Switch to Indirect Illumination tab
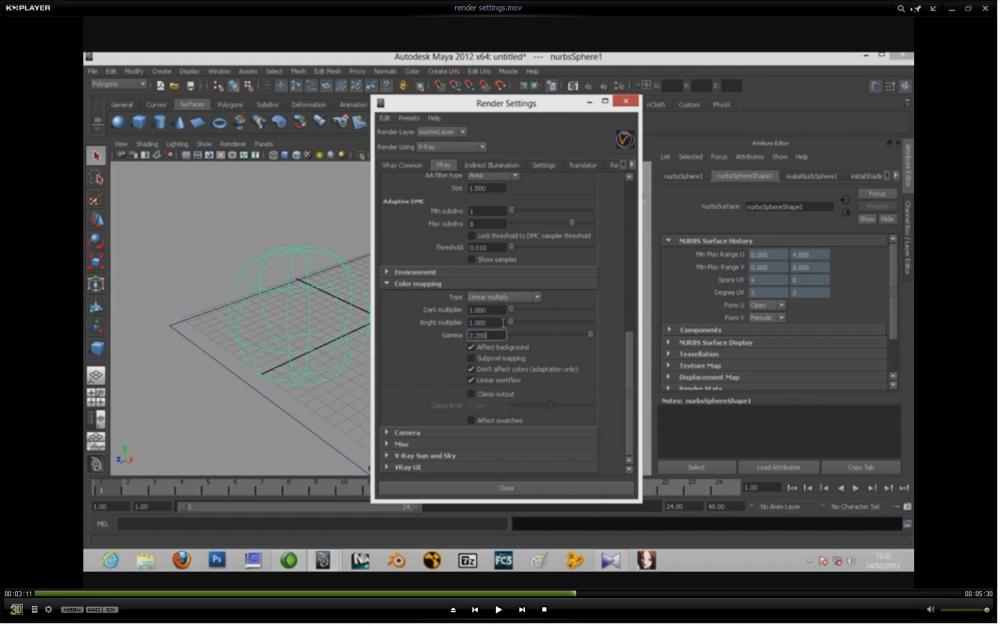 click(x=491, y=165)
